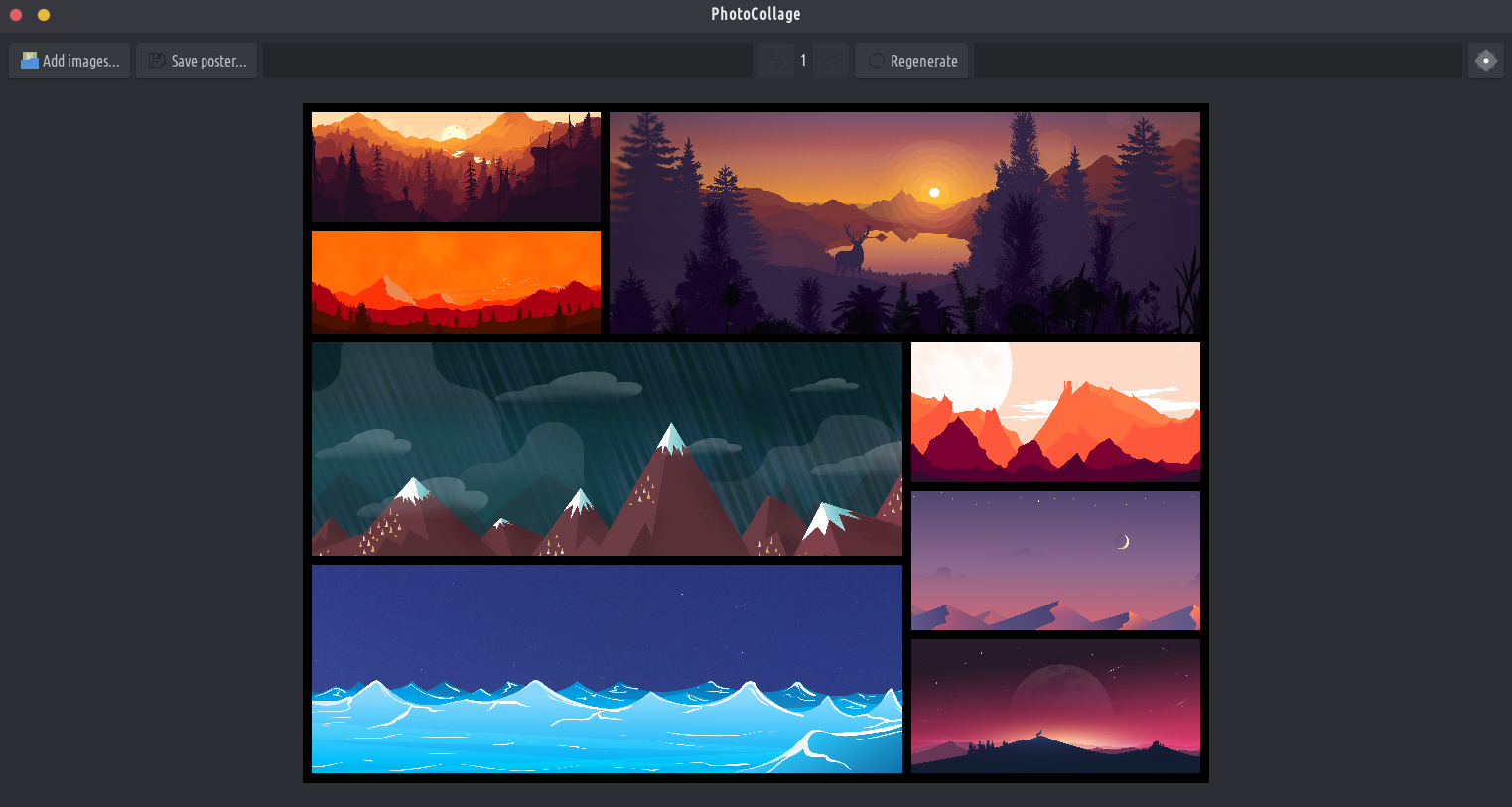This screenshot has width=1512, height=807.
Task: Select the dark red moon horizon photo
Action: (1055, 706)
